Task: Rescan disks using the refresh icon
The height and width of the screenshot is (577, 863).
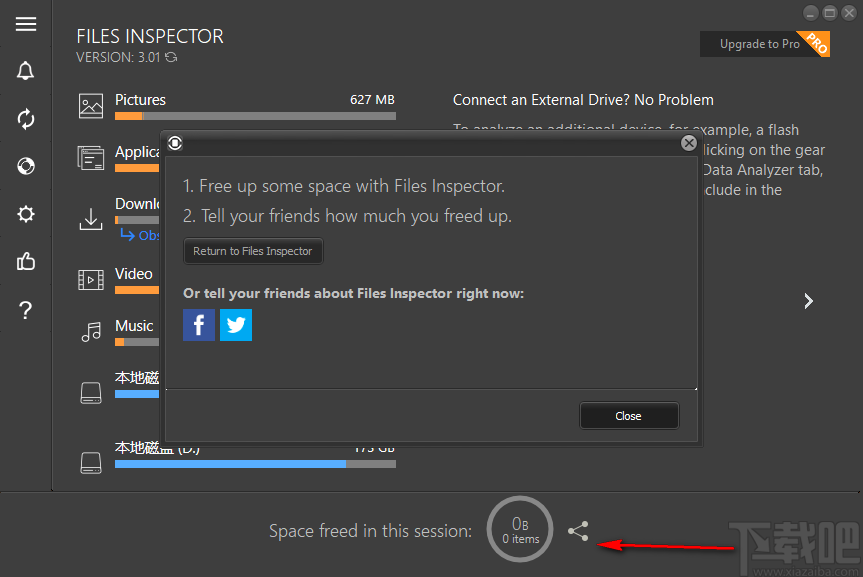Action: pyautogui.click(x=25, y=119)
